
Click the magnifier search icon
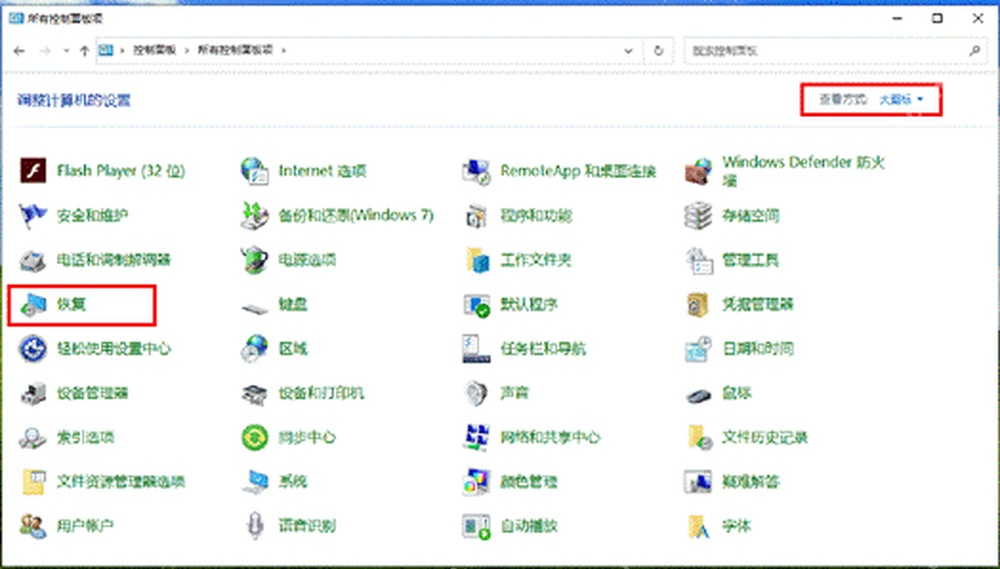[x=974, y=50]
